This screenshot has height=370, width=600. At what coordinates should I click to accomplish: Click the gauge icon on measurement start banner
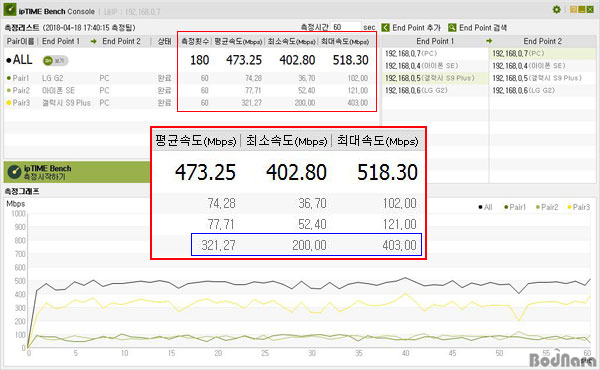click(x=14, y=172)
